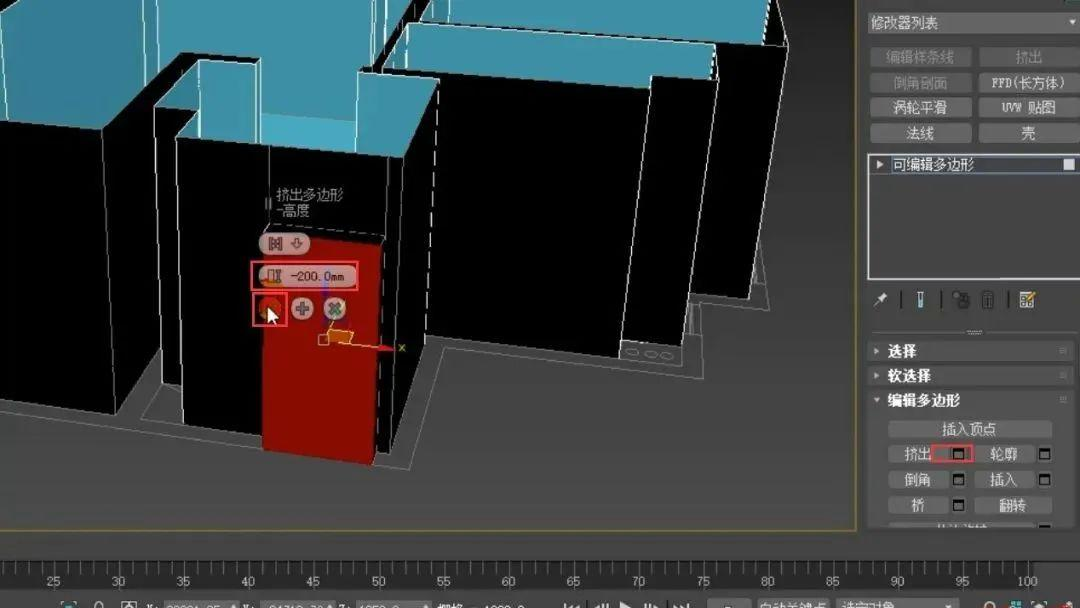Screen dimensions: 1080x608
Task: Click the 轮廓 button
Action: (x=1004, y=454)
